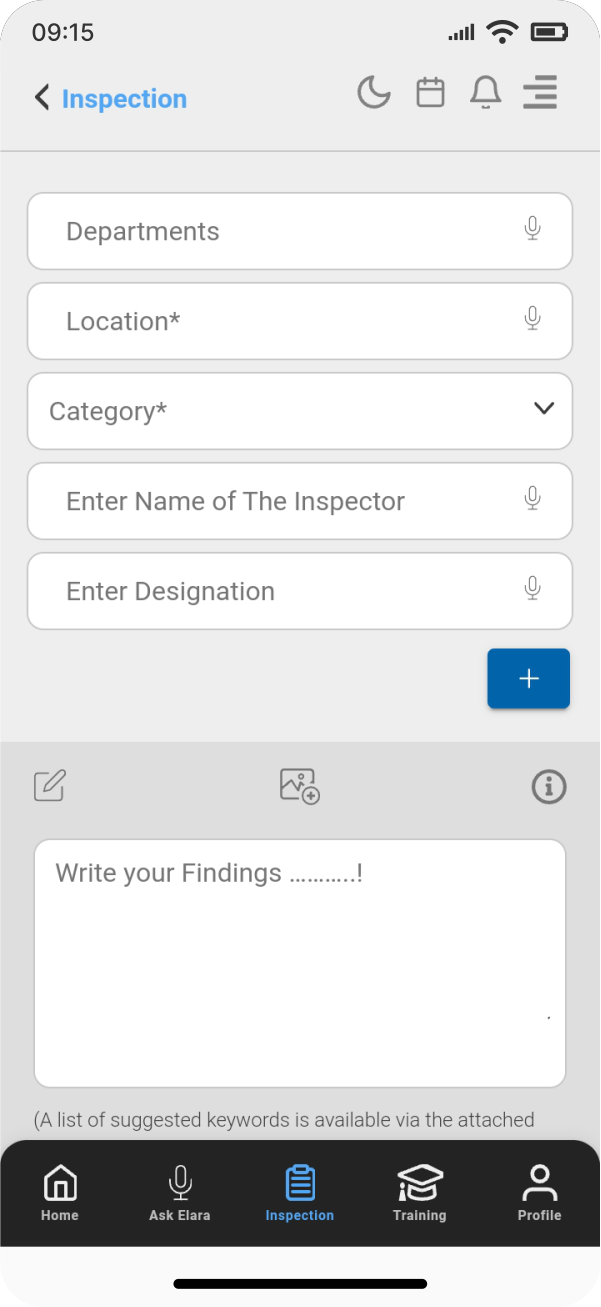Tap microphone in Inspector Name field
This screenshot has width=601, height=1307.
point(532,499)
